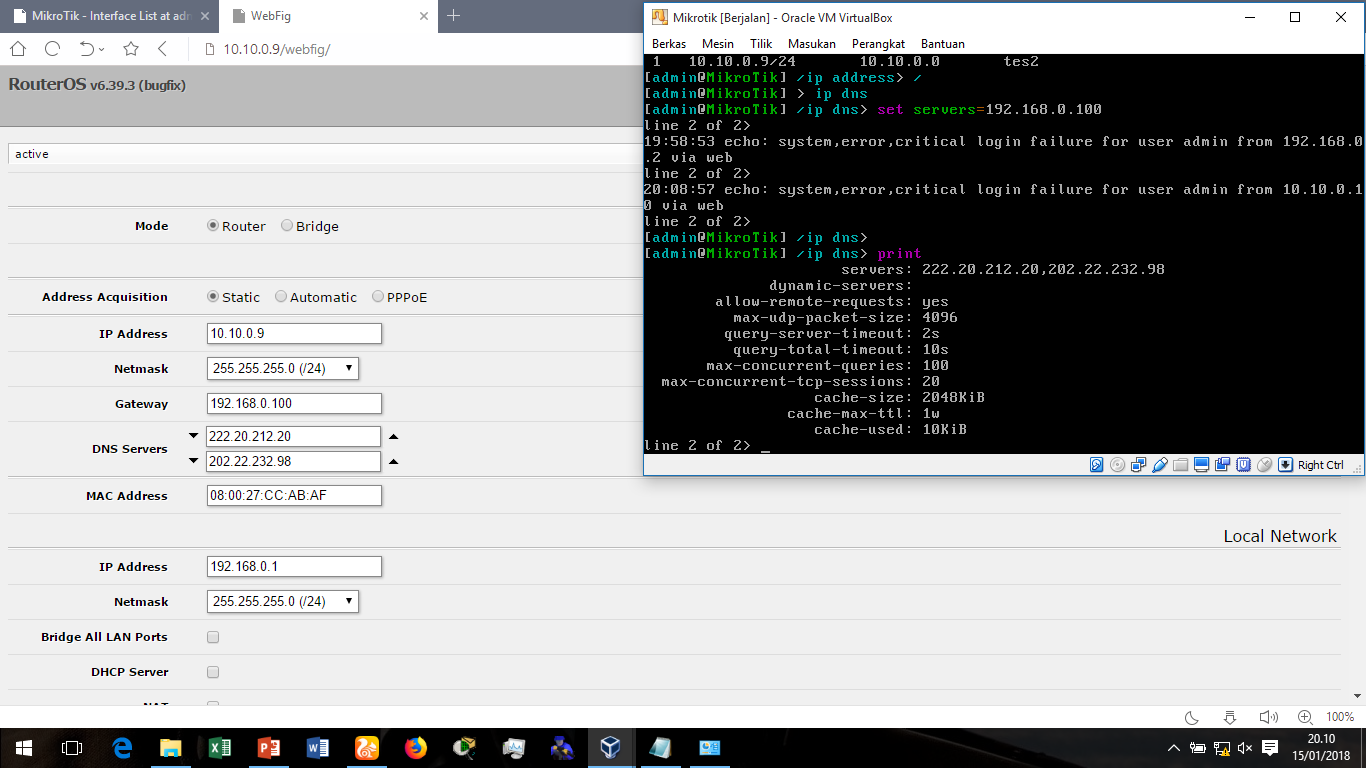This screenshot has height=768, width=1366.
Task: Switch to the WebFig browser tab
Action: [328, 16]
